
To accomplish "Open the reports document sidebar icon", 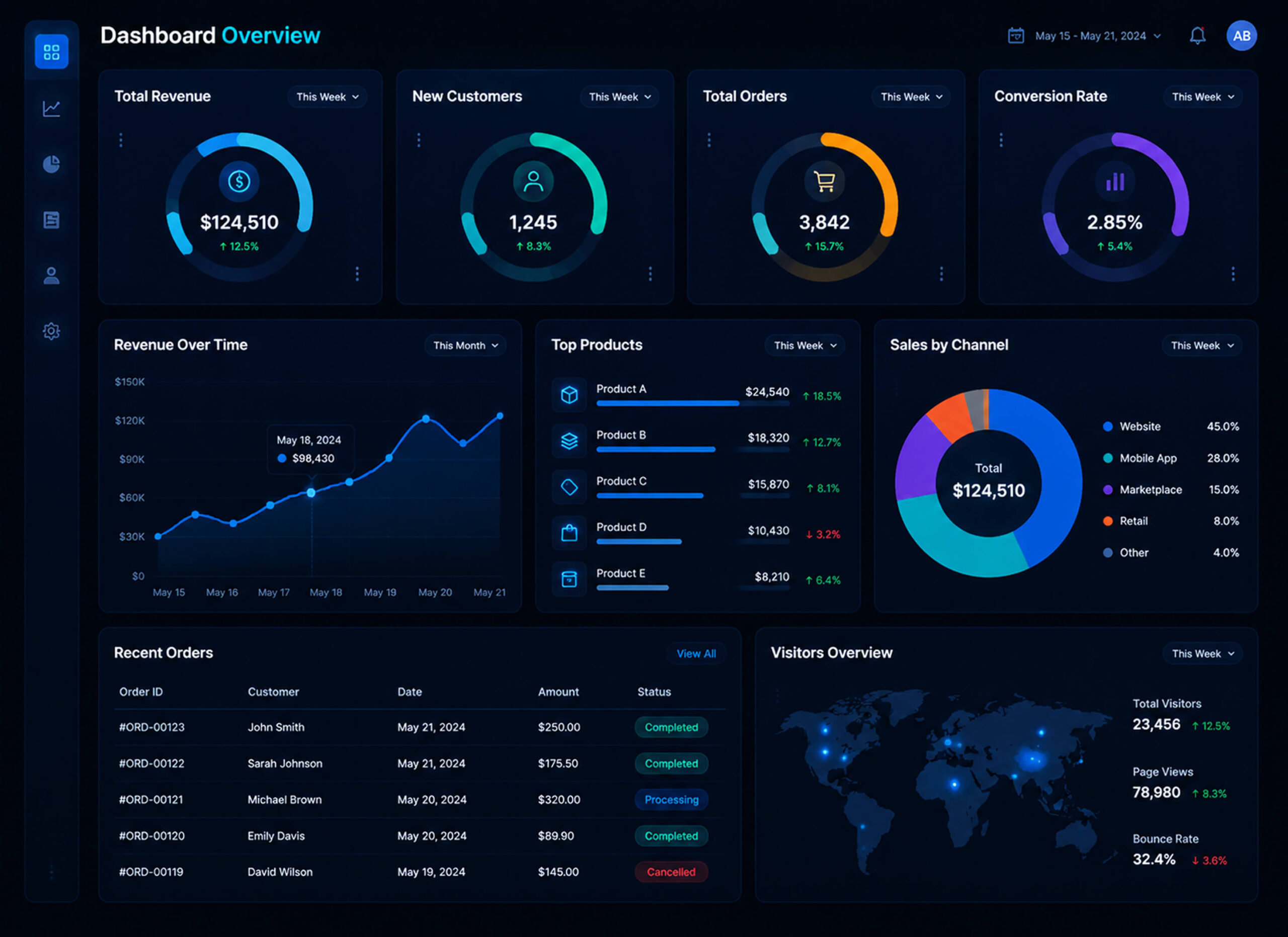I will [x=51, y=220].
